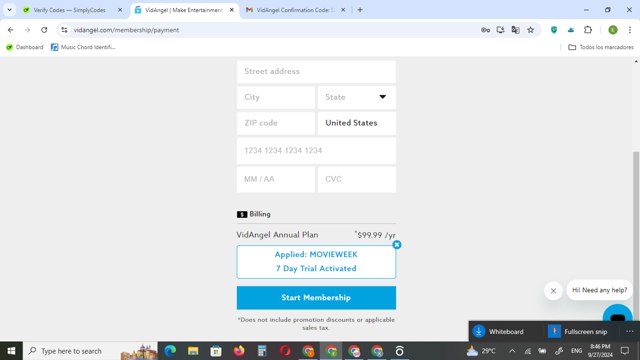This screenshot has width=640, height=360.
Task: Click the password key icon in address bar
Action: click(485, 30)
